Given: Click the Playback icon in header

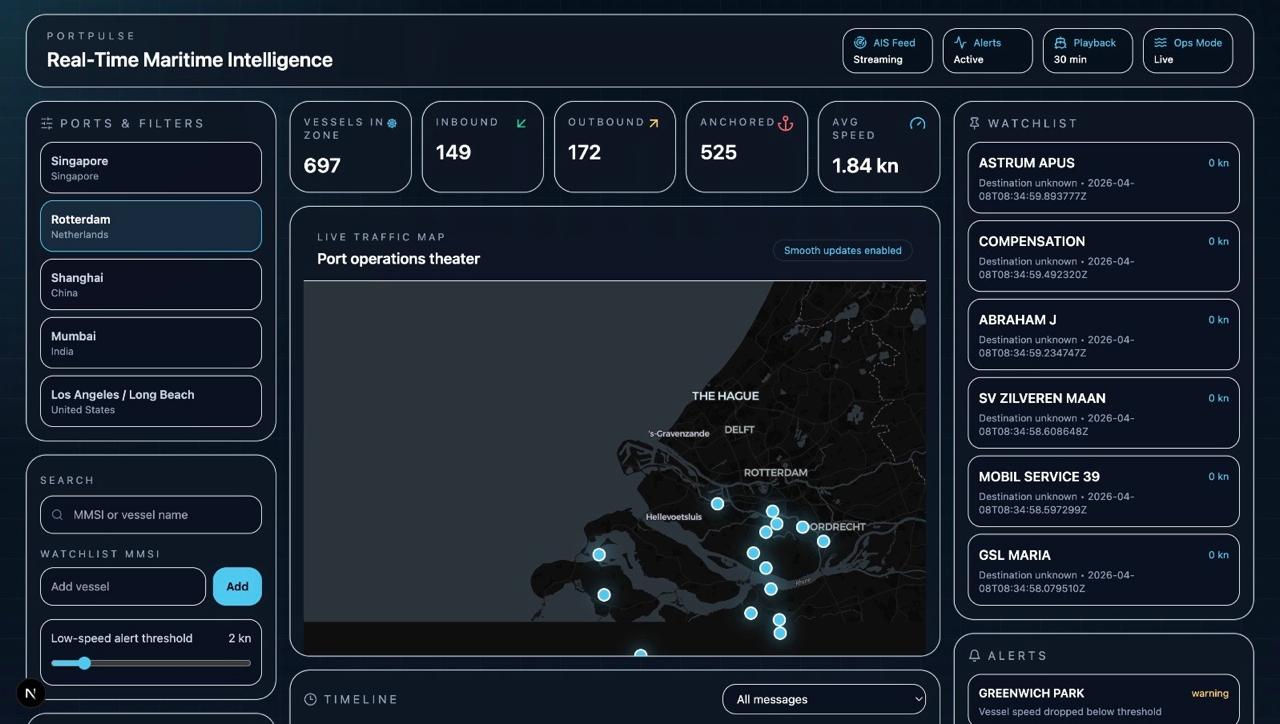Looking at the screenshot, I should click(x=1060, y=43).
